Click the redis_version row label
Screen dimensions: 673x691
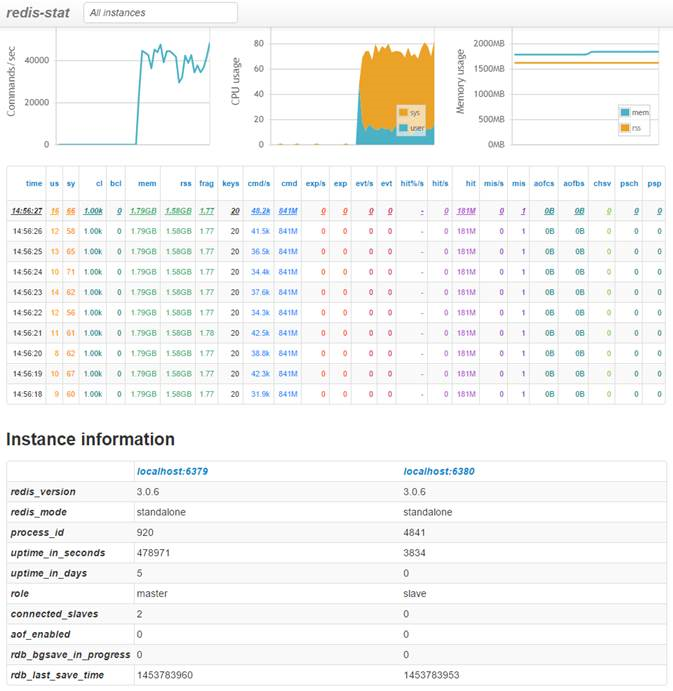[43, 492]
